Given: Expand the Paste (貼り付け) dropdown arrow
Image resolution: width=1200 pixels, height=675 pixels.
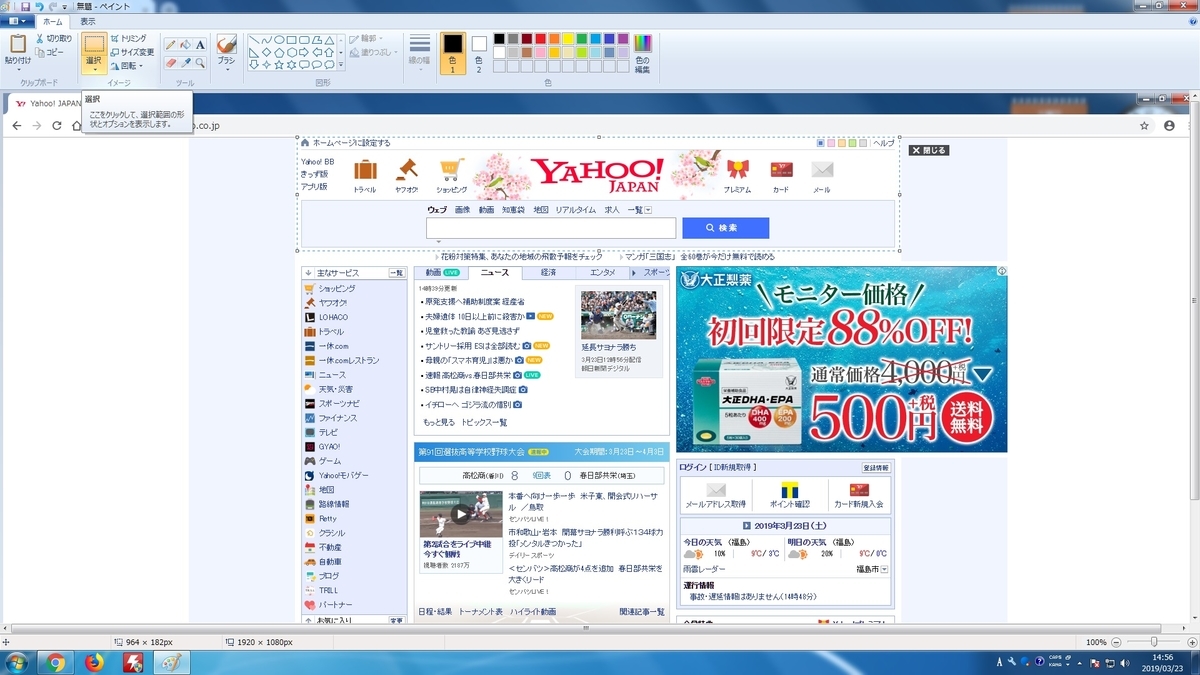Looking at the screenshot, I should [x=18, y=69].
